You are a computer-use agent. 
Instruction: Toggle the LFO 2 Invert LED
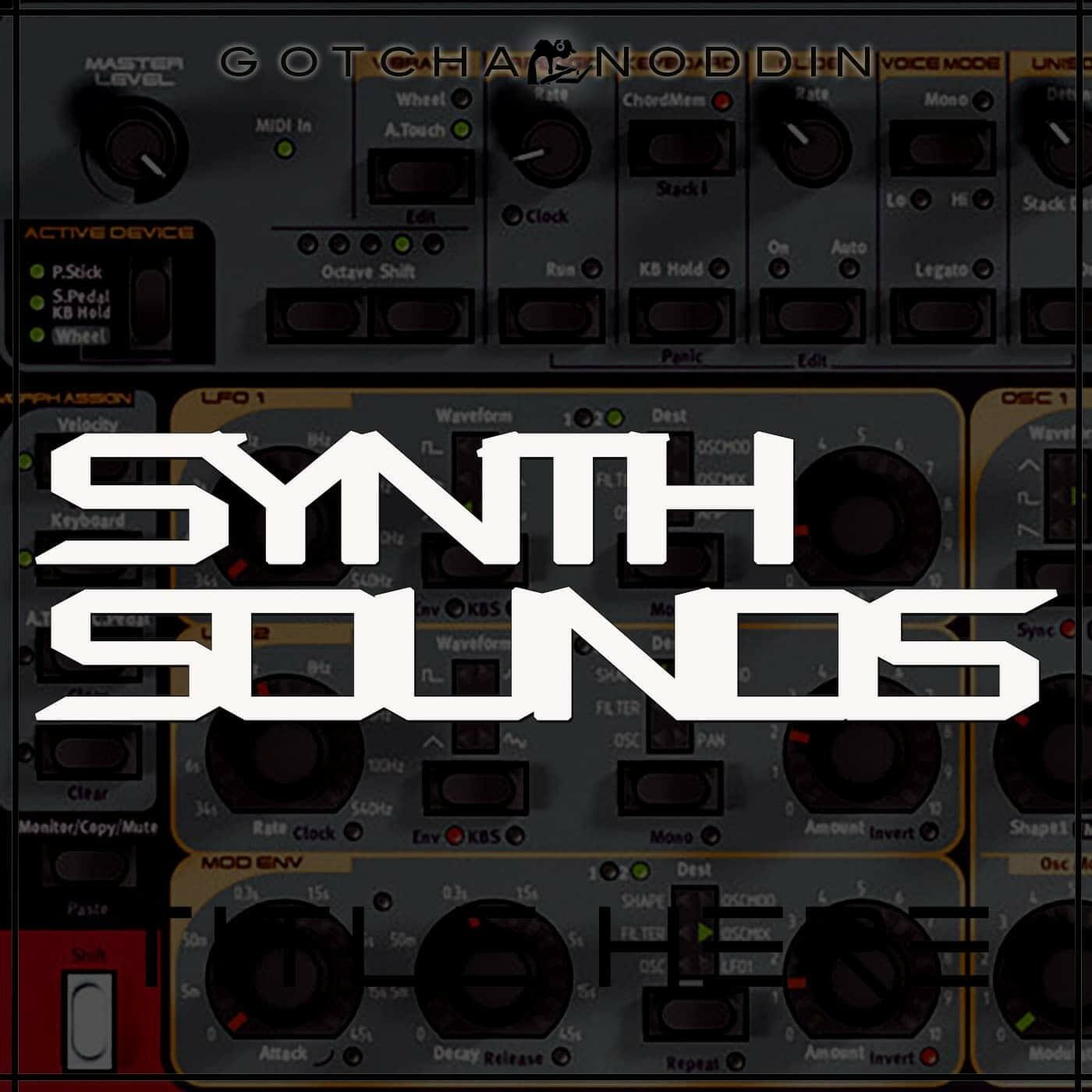point(929,832)
